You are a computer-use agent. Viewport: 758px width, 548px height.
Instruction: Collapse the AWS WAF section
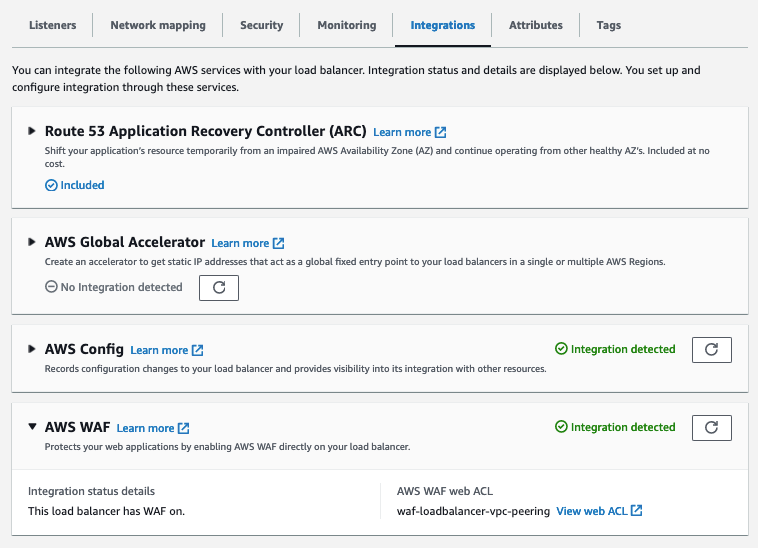[32, 427]
